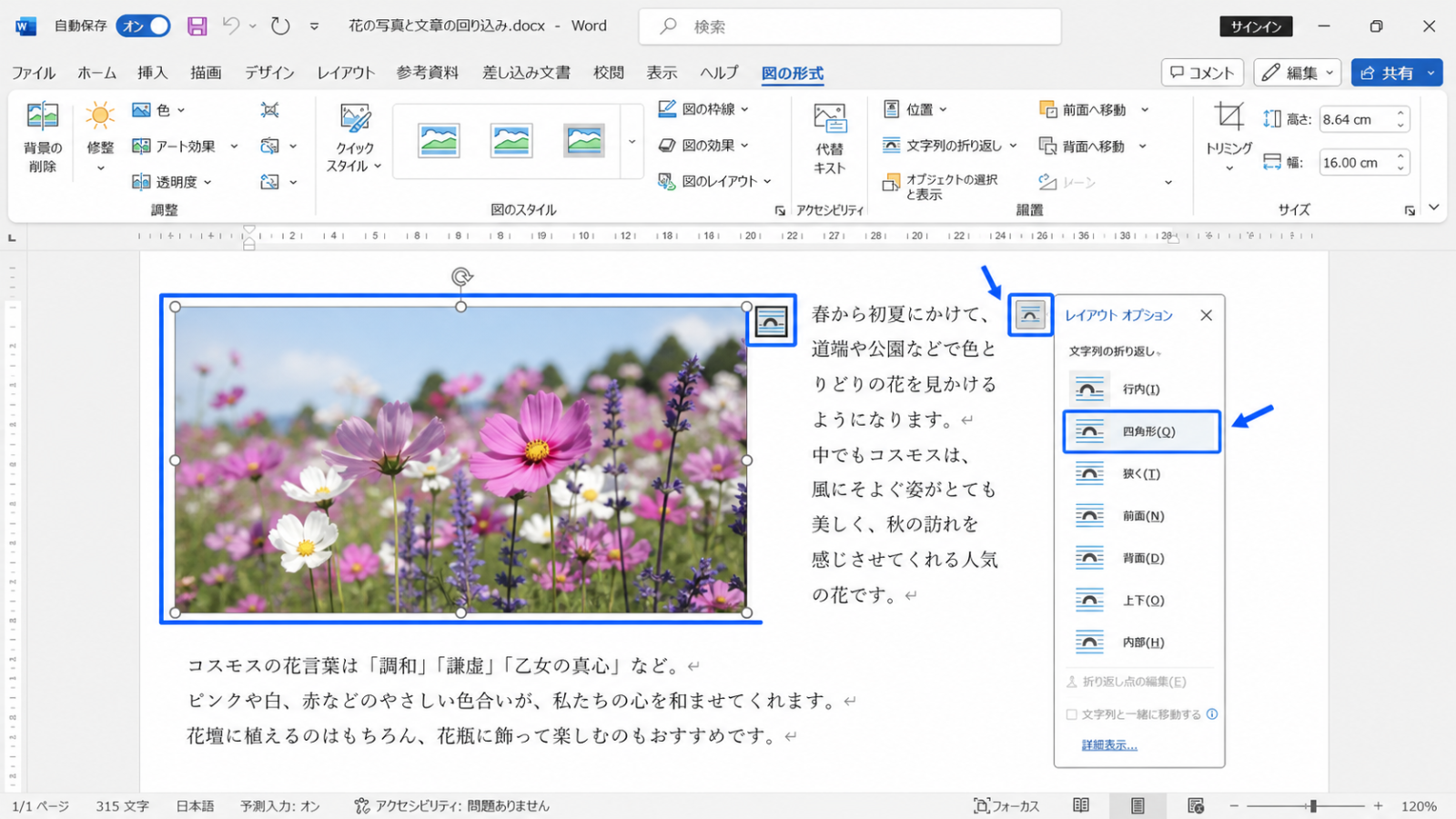Image resolution: width=1456 pixels, height=819 pixels.
Task: Switch to the 校閲 (Review) tab
Action: [x=609, y=73]
